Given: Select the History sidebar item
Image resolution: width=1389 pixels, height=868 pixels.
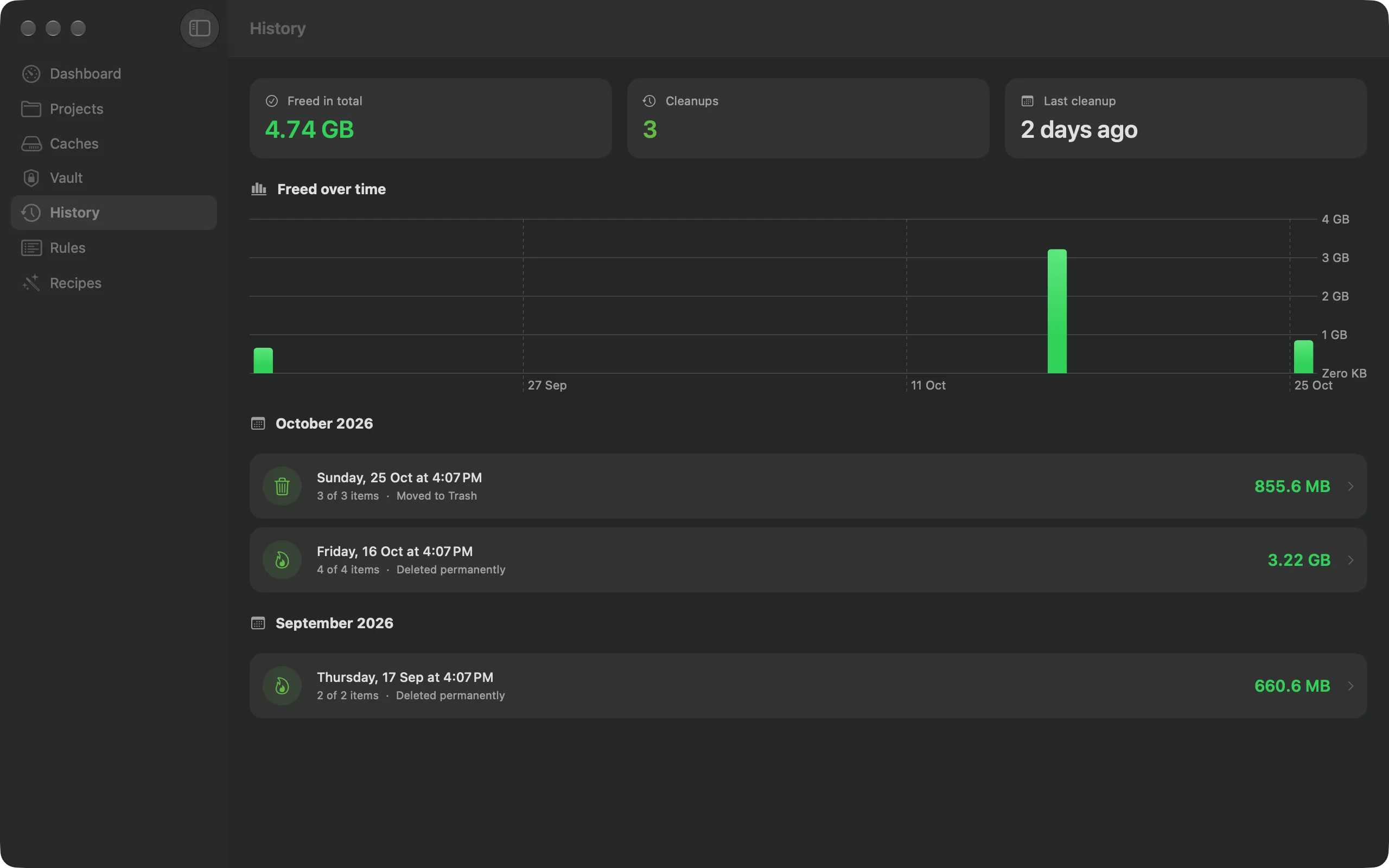Looking at the screenshot, I should coord(113,213).
